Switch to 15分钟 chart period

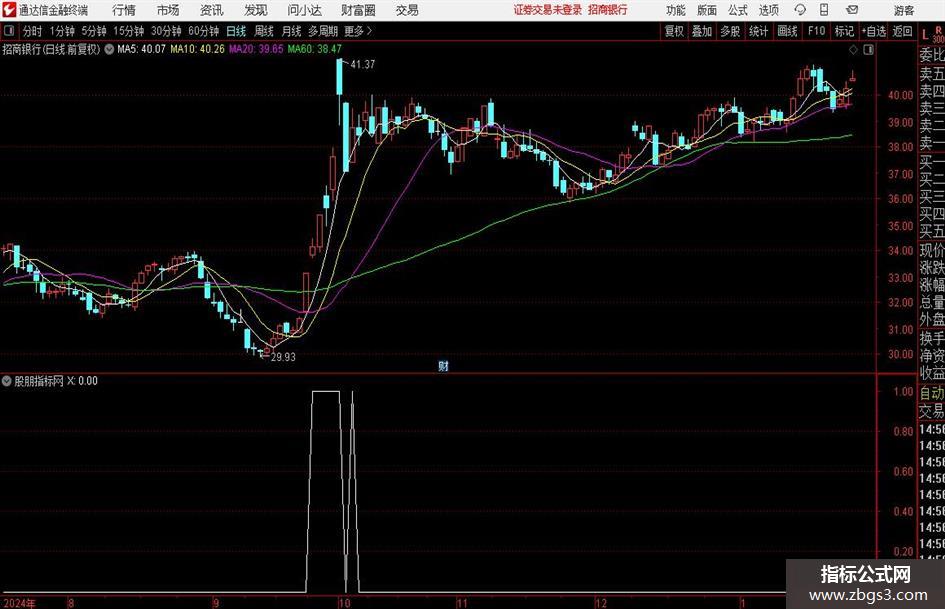point(129,31)
